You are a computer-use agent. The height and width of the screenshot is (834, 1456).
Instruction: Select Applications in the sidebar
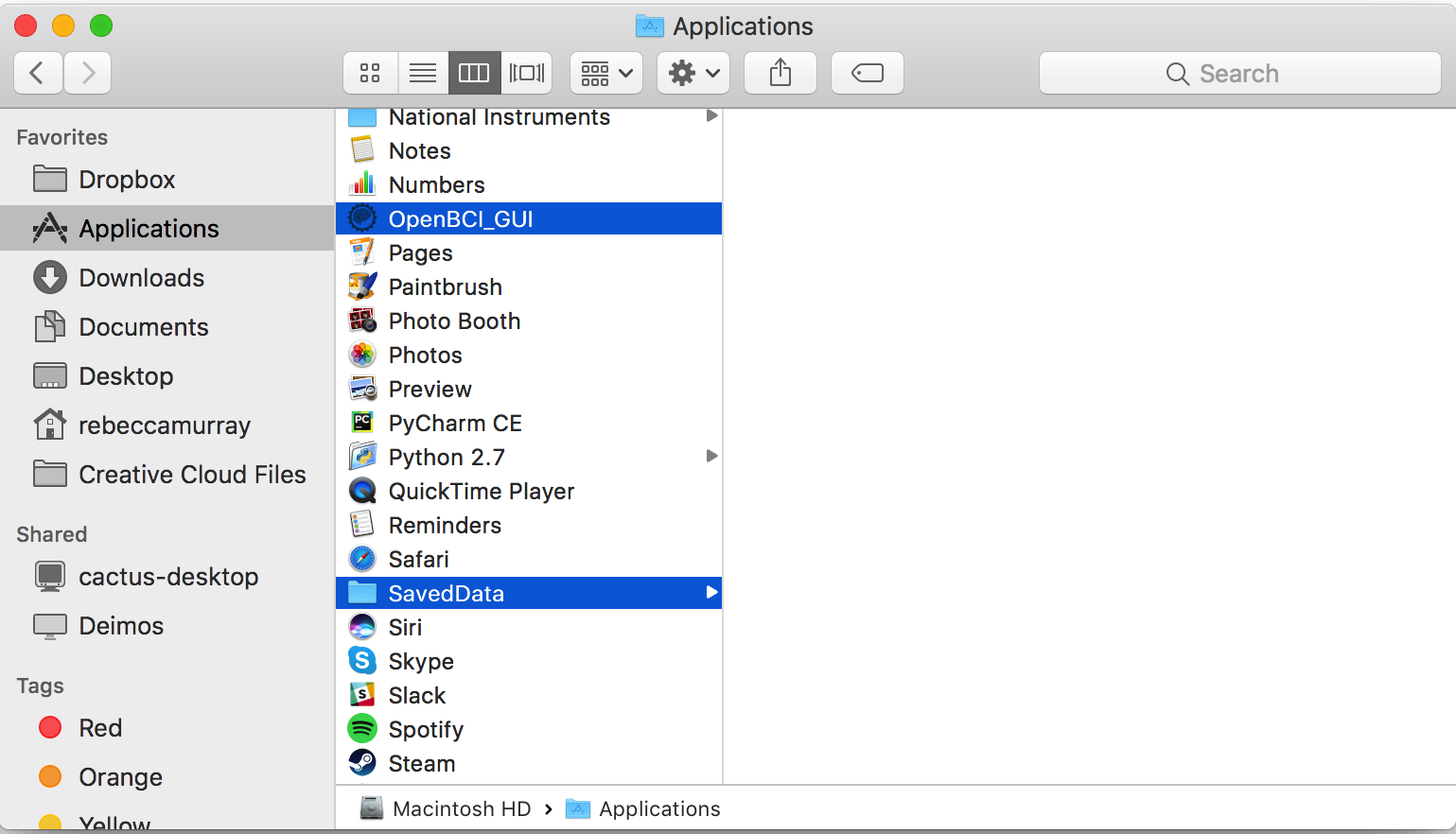[167, 228]
